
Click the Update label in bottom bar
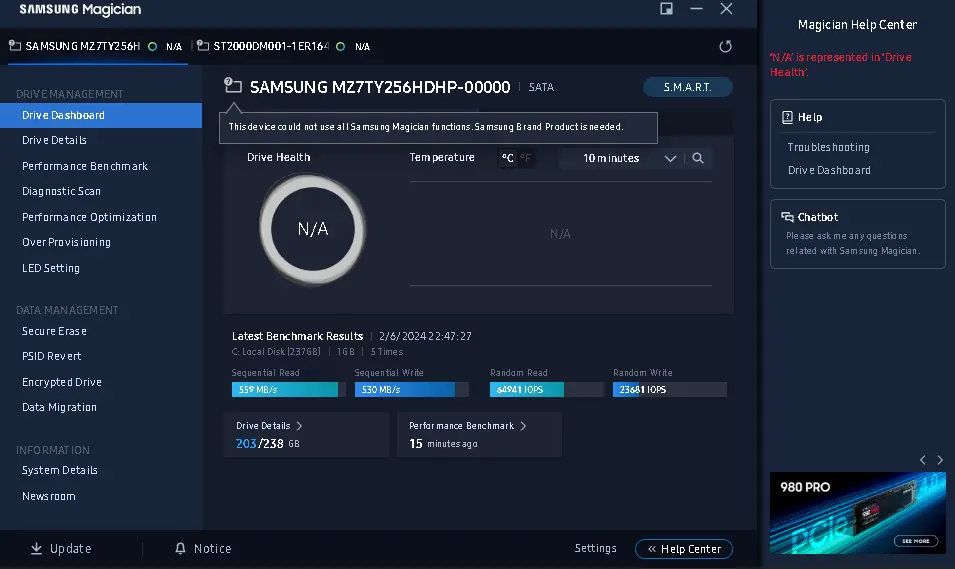pyautogui.click(x=71, y=548)
